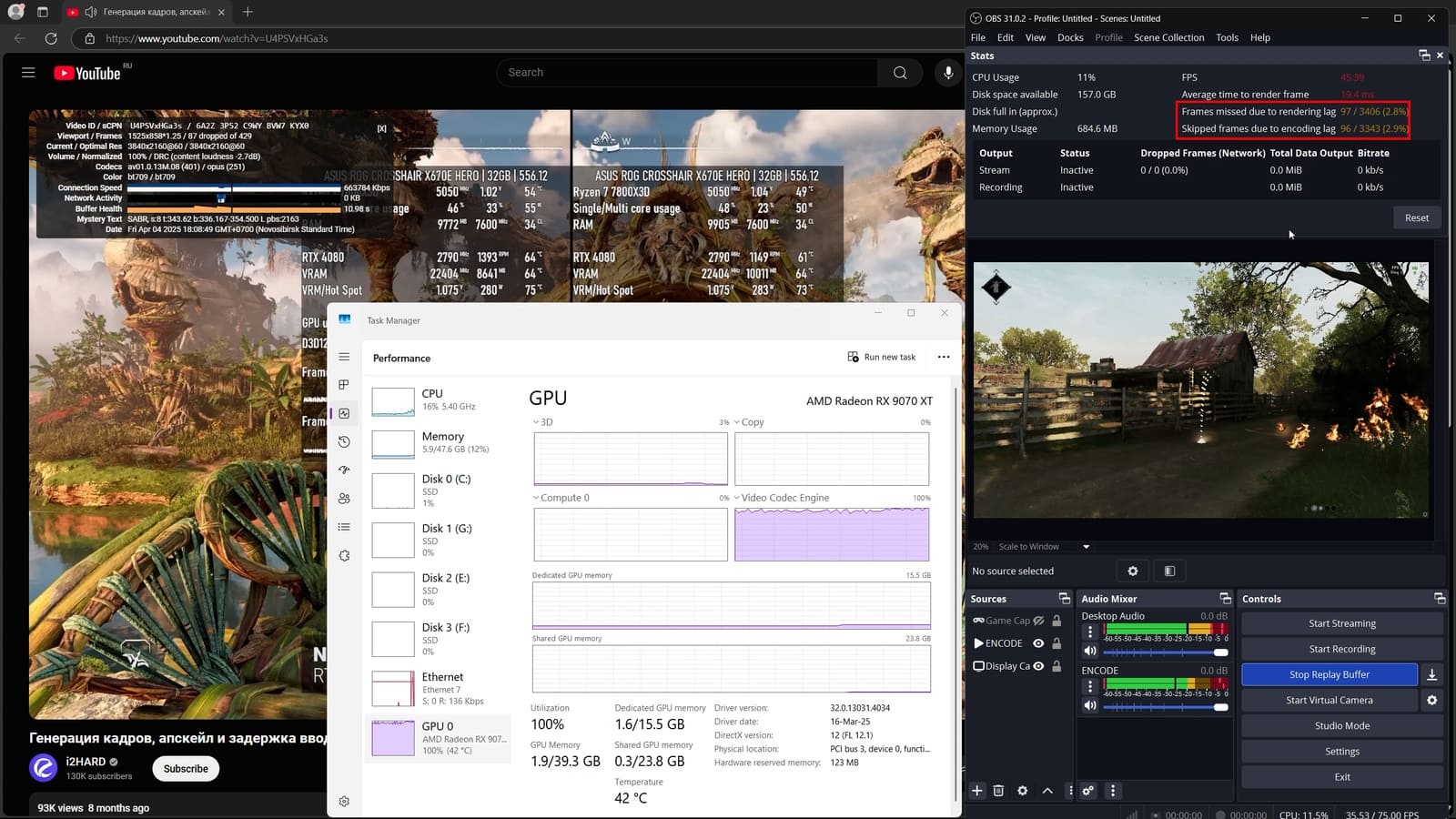Change the 3D GPU engine graph dropdown
1456x819 pixels.
[541, 422]
